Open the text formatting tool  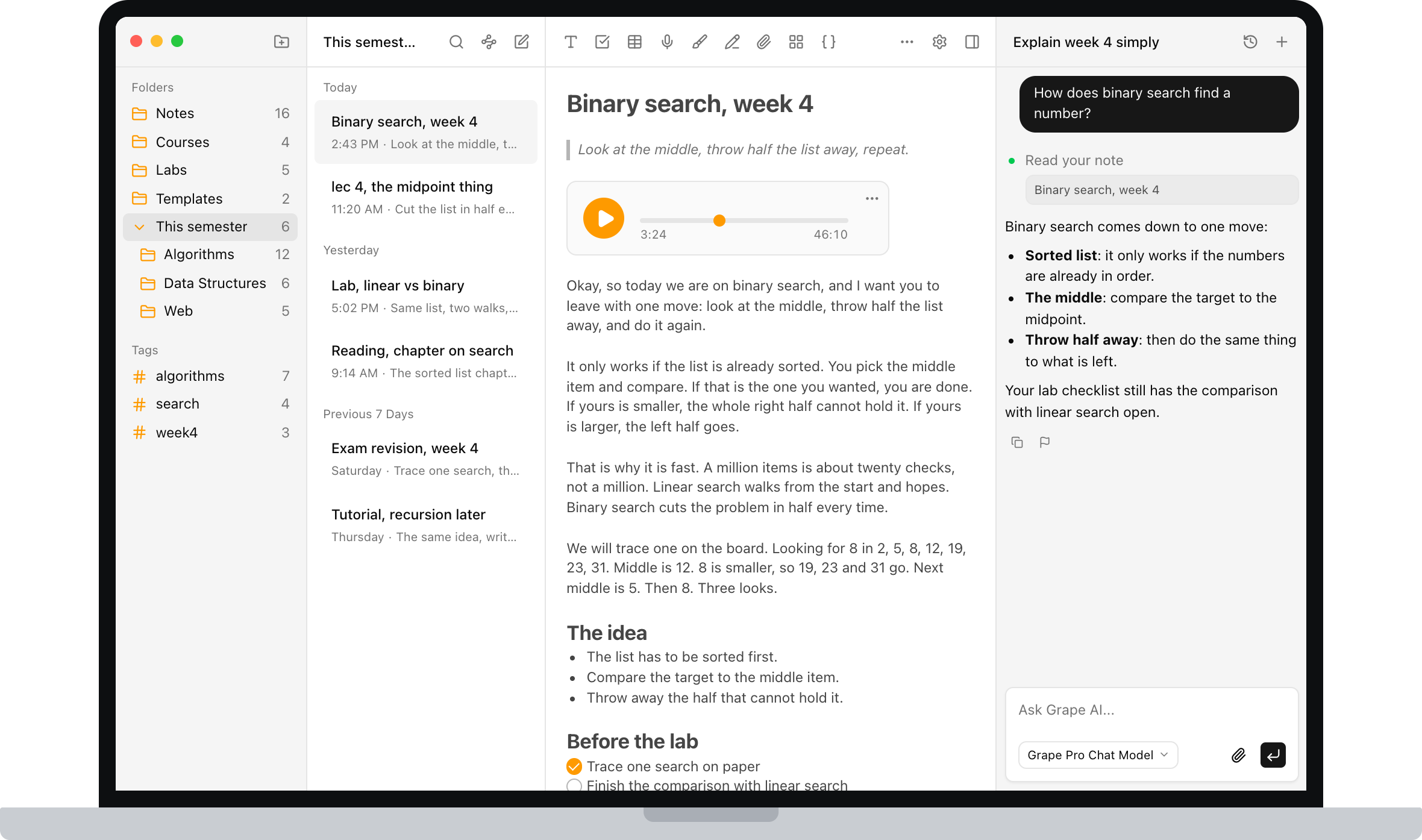point(570,42)
